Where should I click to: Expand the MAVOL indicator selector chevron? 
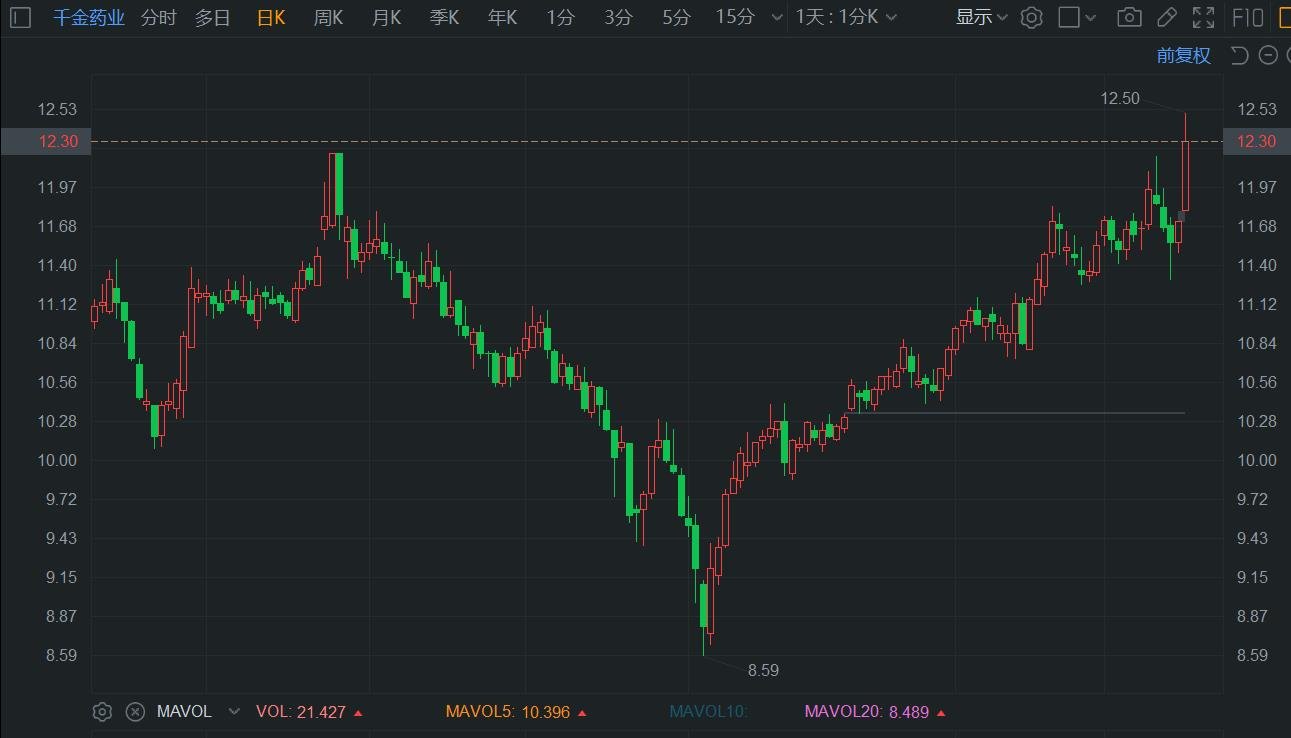[234, 712]
